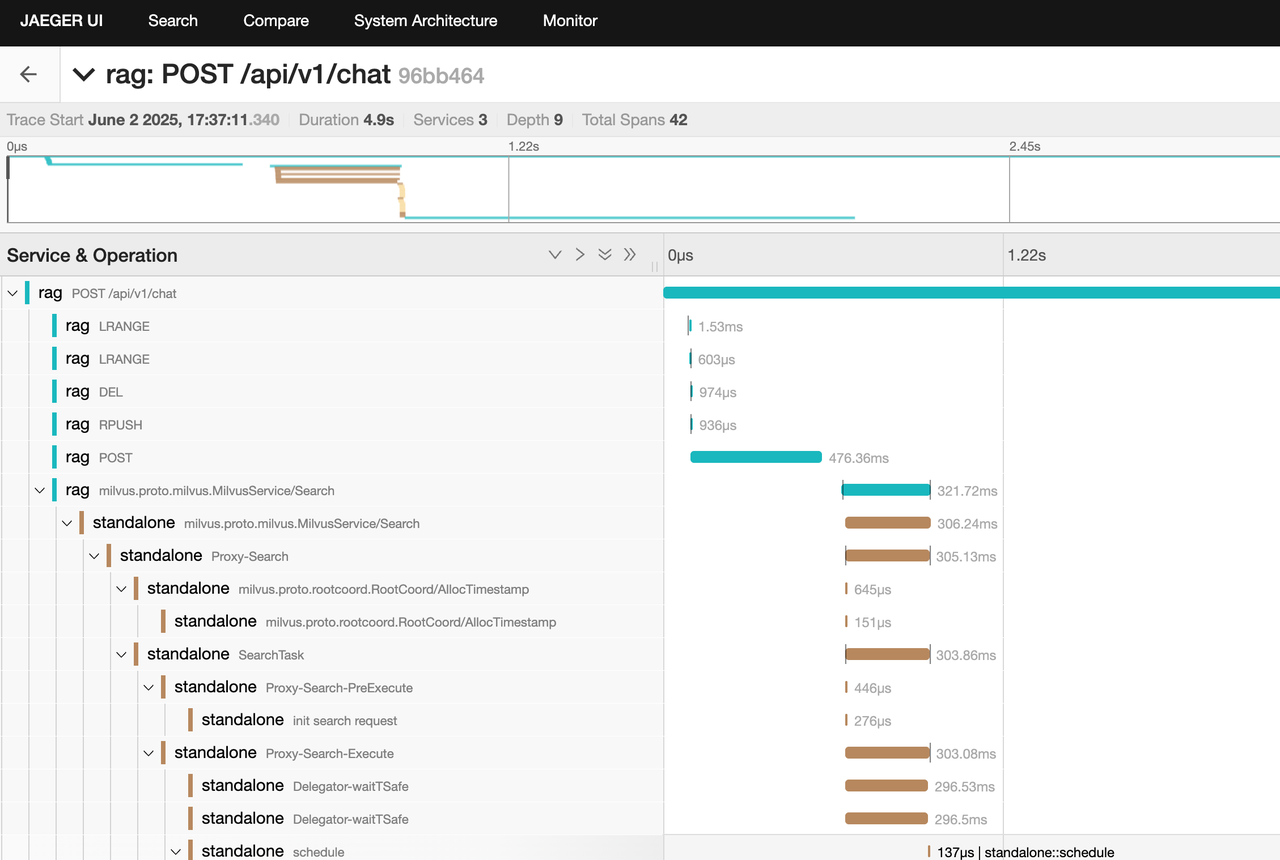Image resolution: width=1280 pixels, height=860 pixels.
Task: Click the 2.45s minimap tick label
Action: coord(1024,146)
